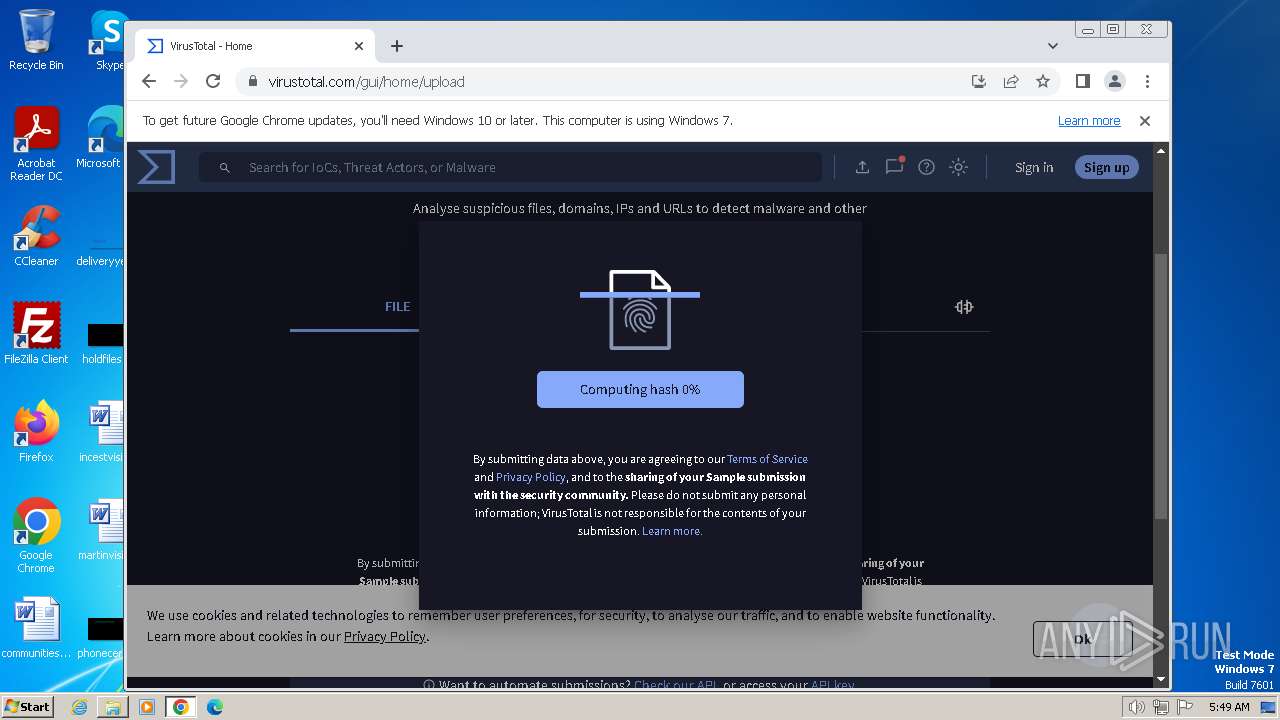Click the VirusTotal logo icon
The image size is (1280, 720).
pyautogui.click(x=156, y=167)
